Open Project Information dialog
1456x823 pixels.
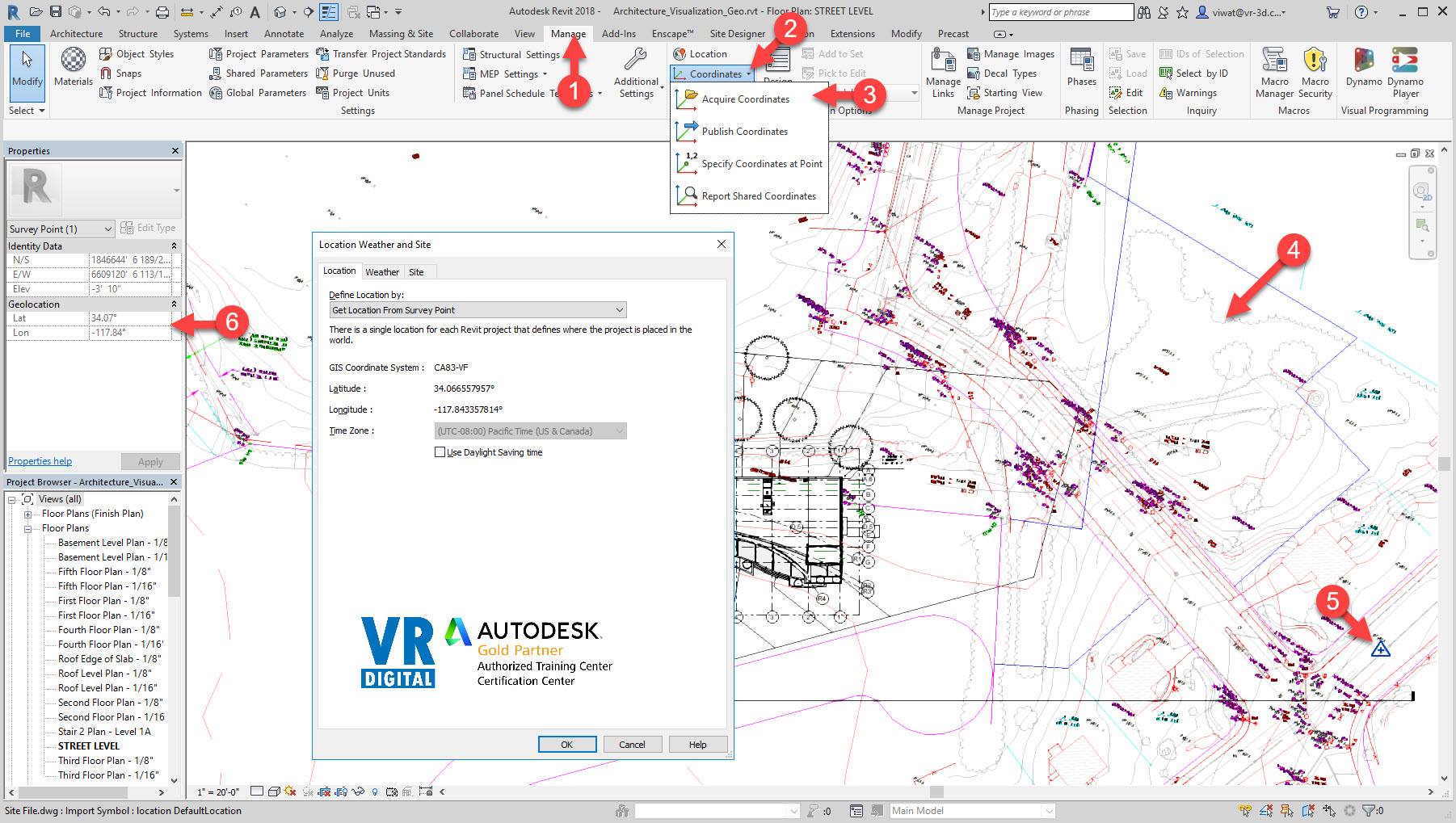pos(150,93)
